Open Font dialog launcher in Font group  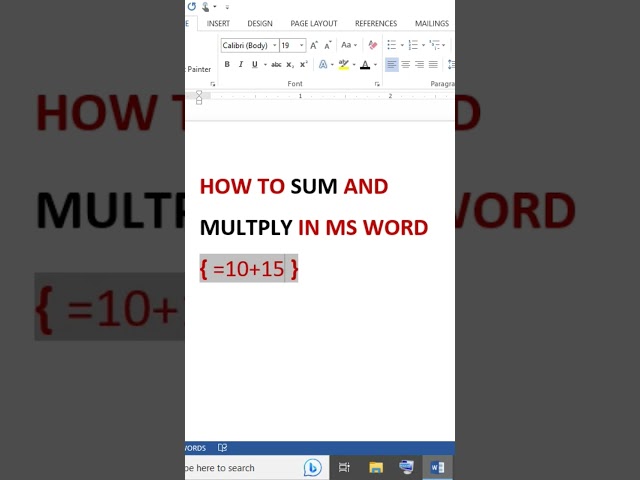(377, 84)
